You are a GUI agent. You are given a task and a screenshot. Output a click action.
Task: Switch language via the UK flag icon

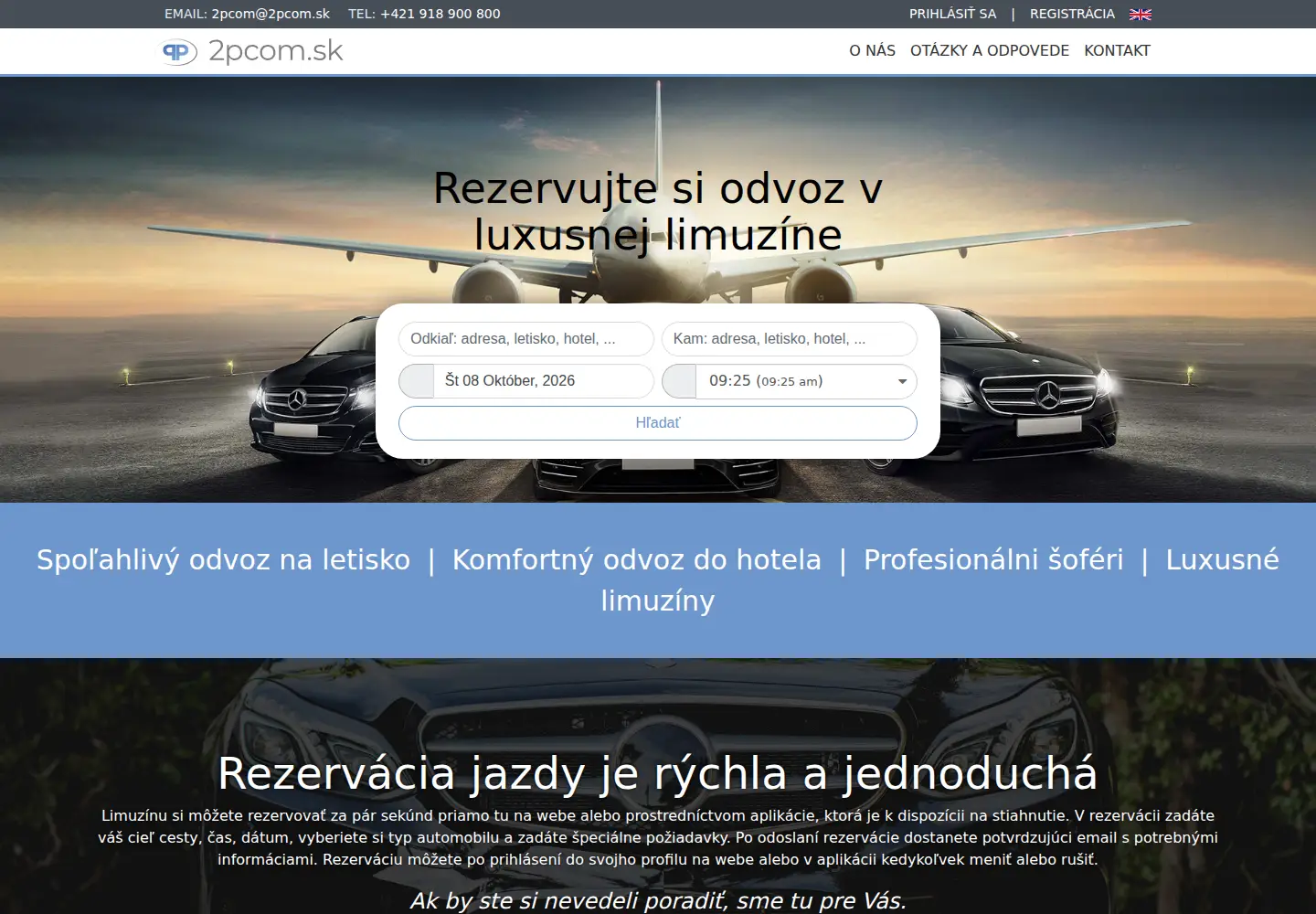[1140, 14]
